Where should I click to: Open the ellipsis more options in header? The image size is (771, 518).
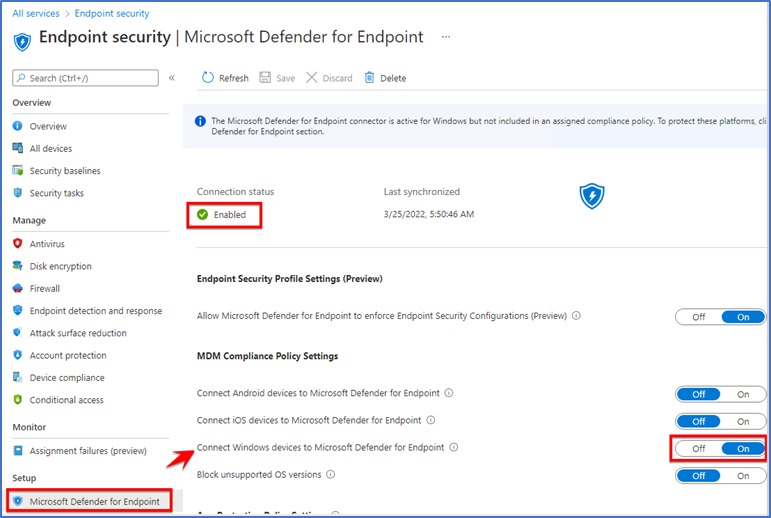(x=446, y=37)
